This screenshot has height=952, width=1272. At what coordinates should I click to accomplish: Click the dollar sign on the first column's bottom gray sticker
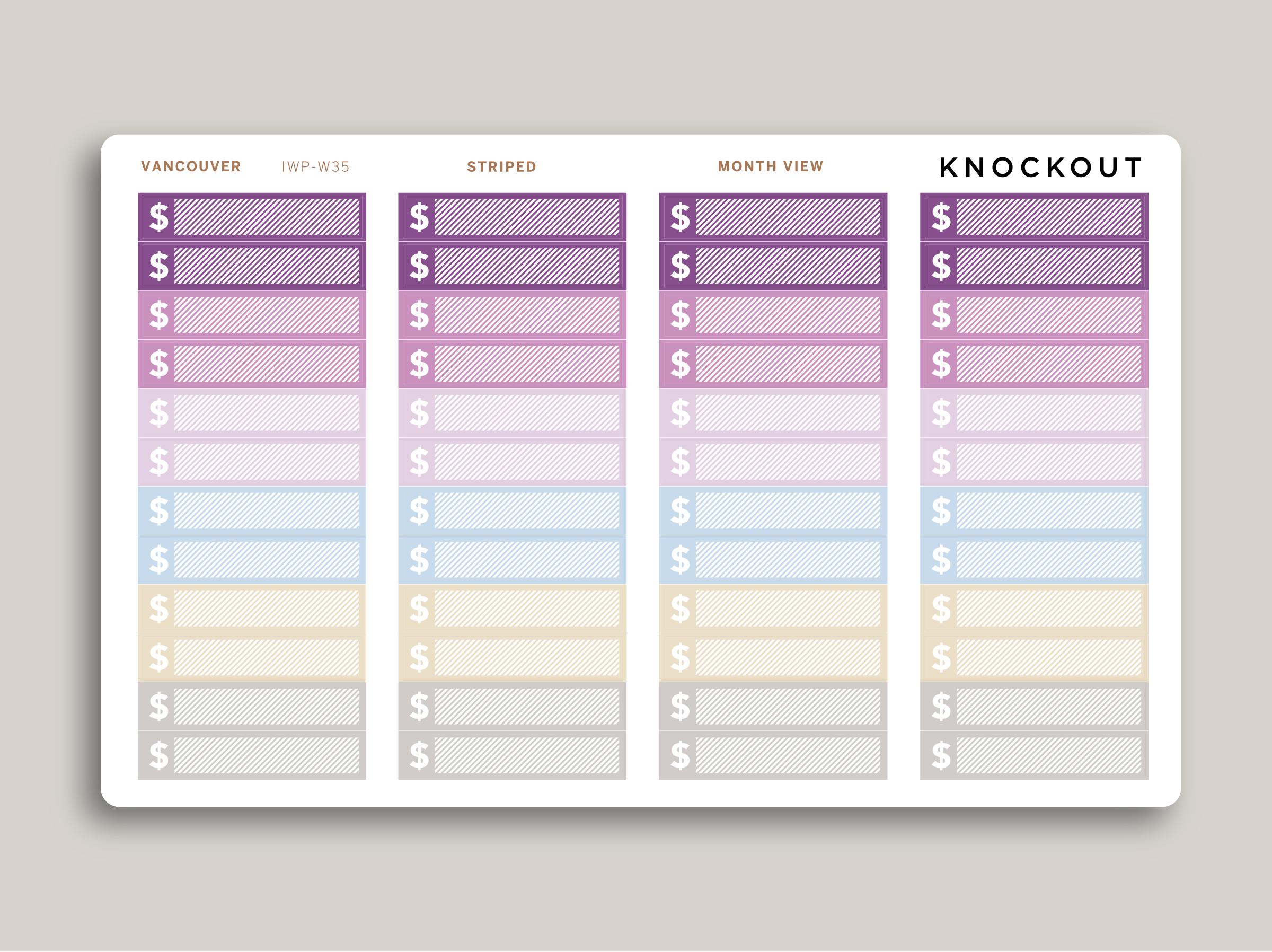coord(160,755)
